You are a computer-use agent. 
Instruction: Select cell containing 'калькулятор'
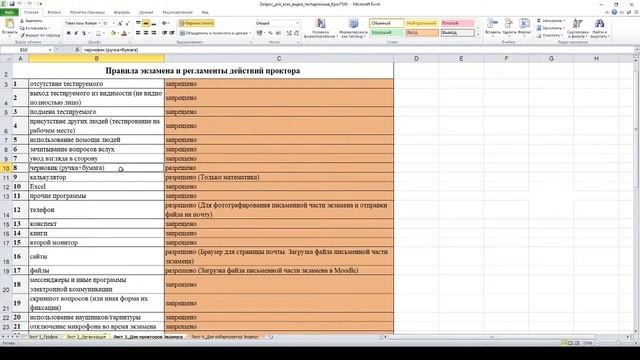(x=96, y=177)
